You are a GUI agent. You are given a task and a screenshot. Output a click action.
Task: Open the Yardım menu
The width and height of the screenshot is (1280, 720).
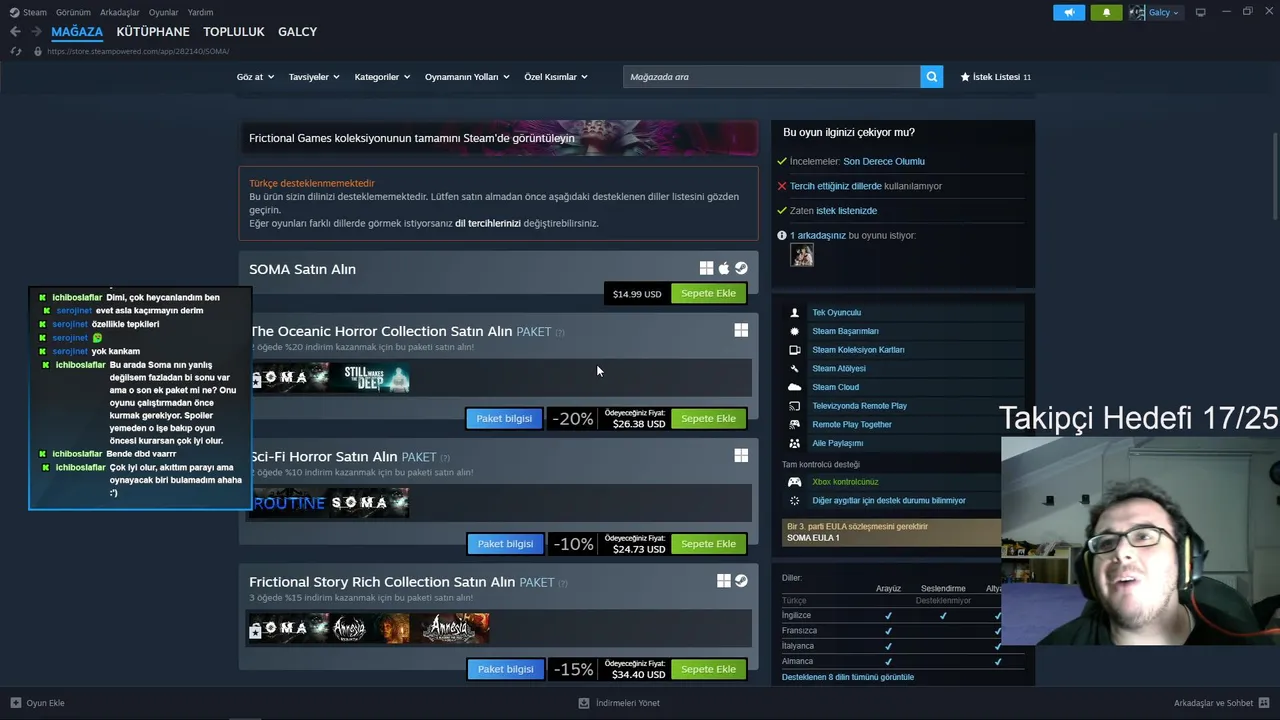click(x=201, y=13)
